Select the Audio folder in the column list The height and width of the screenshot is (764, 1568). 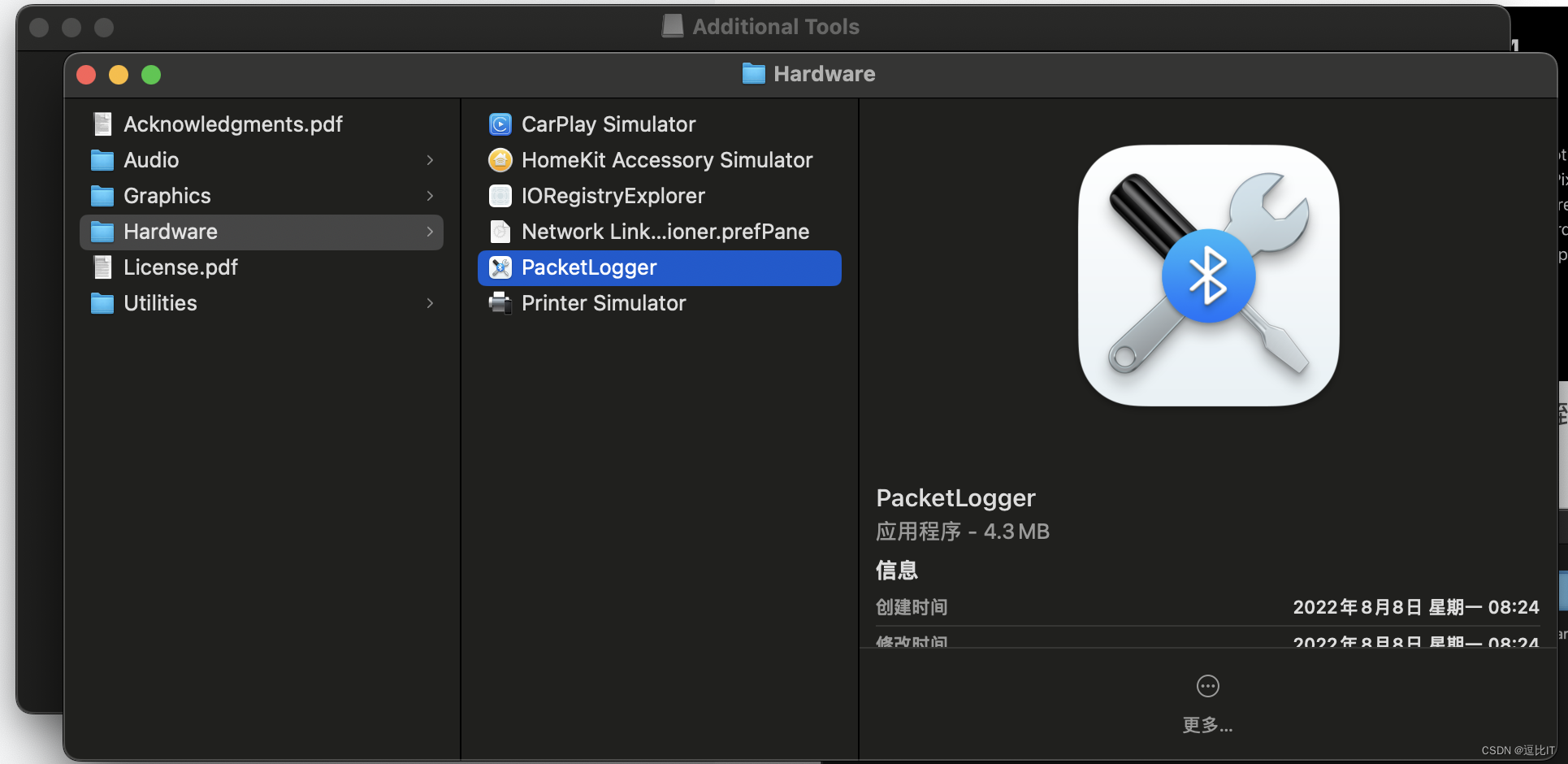[151, 160]
